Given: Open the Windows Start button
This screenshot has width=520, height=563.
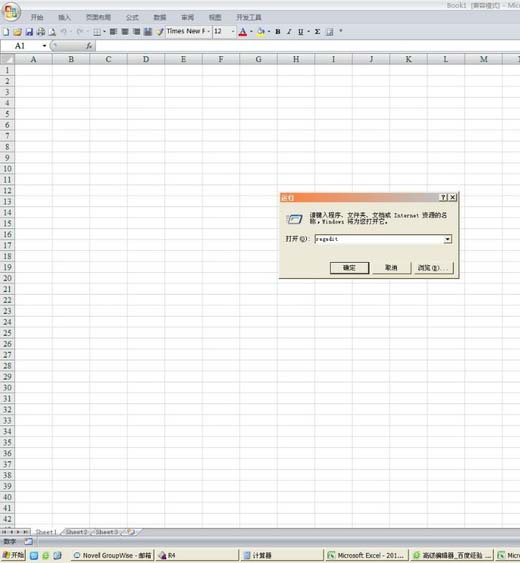Looking at the screenshot, I should [13, 555].
